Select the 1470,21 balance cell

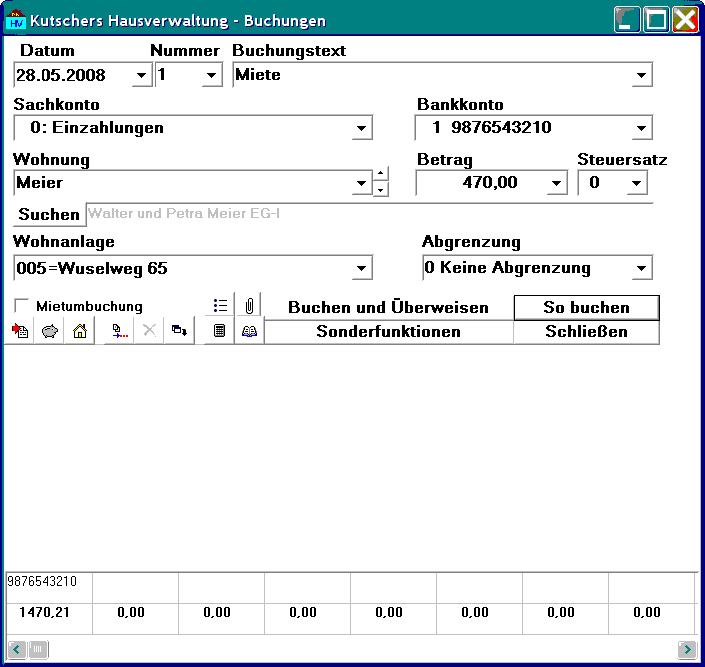(x=49, y=619)
